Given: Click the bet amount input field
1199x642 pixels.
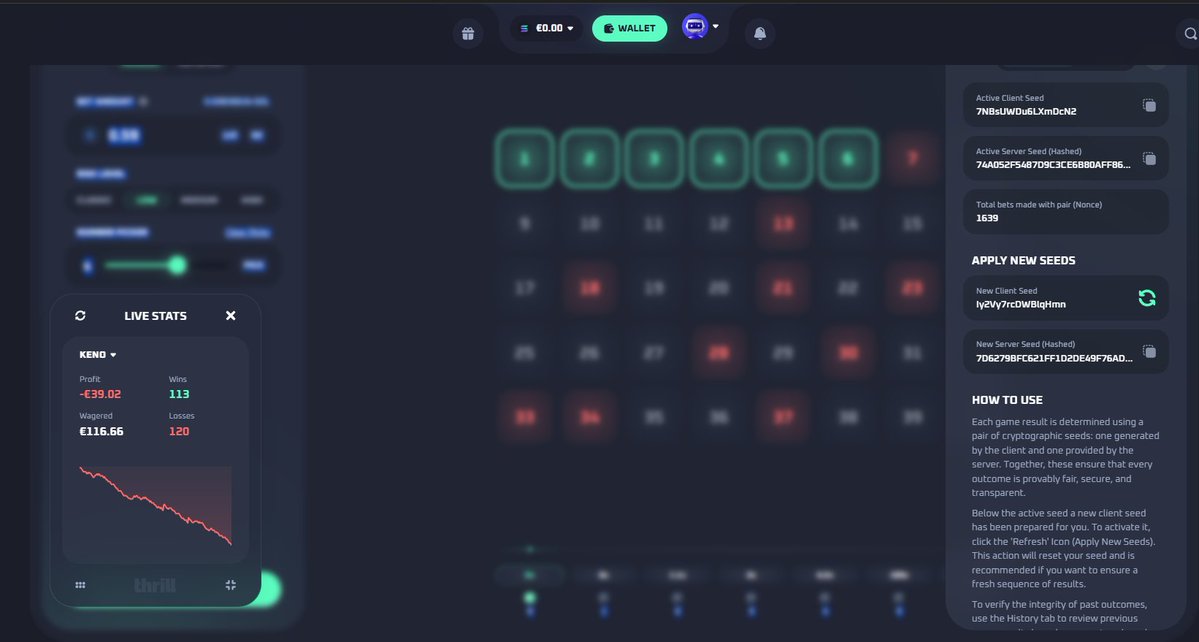Looking at the screenshot, I should point(172,135).
